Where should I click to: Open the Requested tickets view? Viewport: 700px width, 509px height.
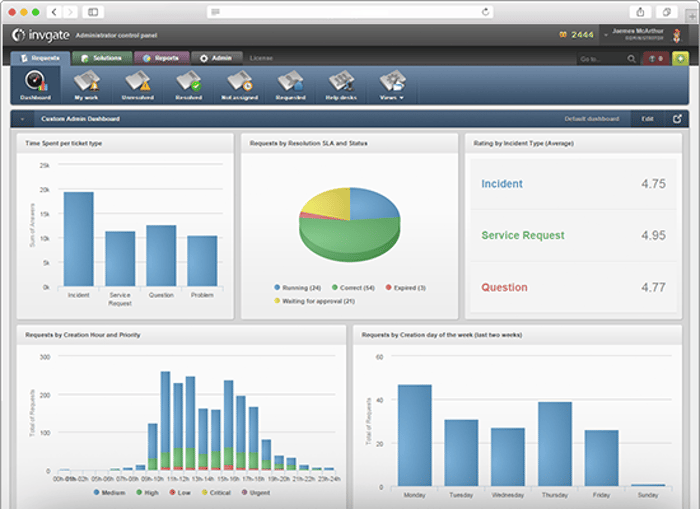(290, 84)
